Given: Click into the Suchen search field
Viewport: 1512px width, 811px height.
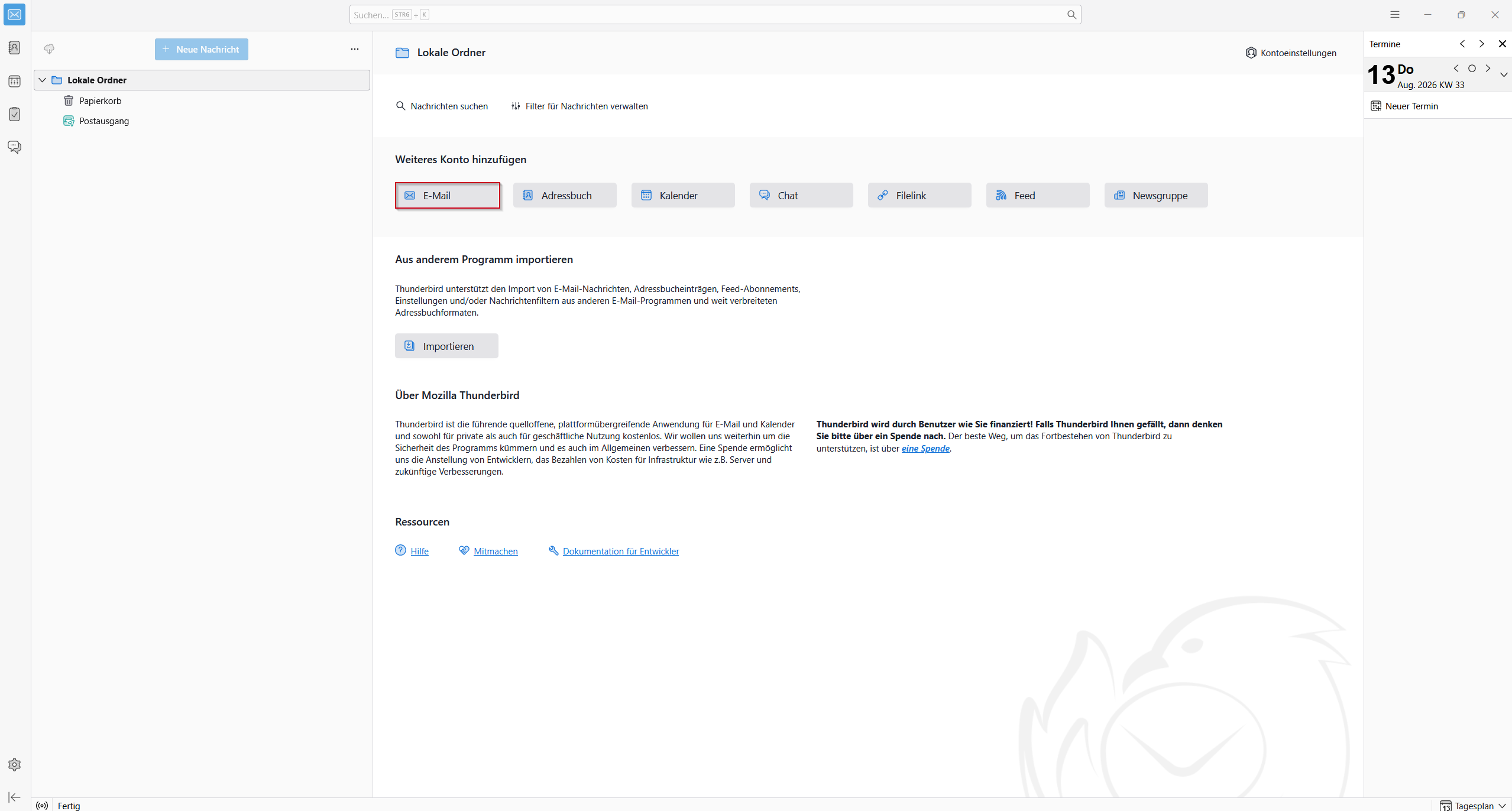Looking at the screenshot, I should pos(715,15).
